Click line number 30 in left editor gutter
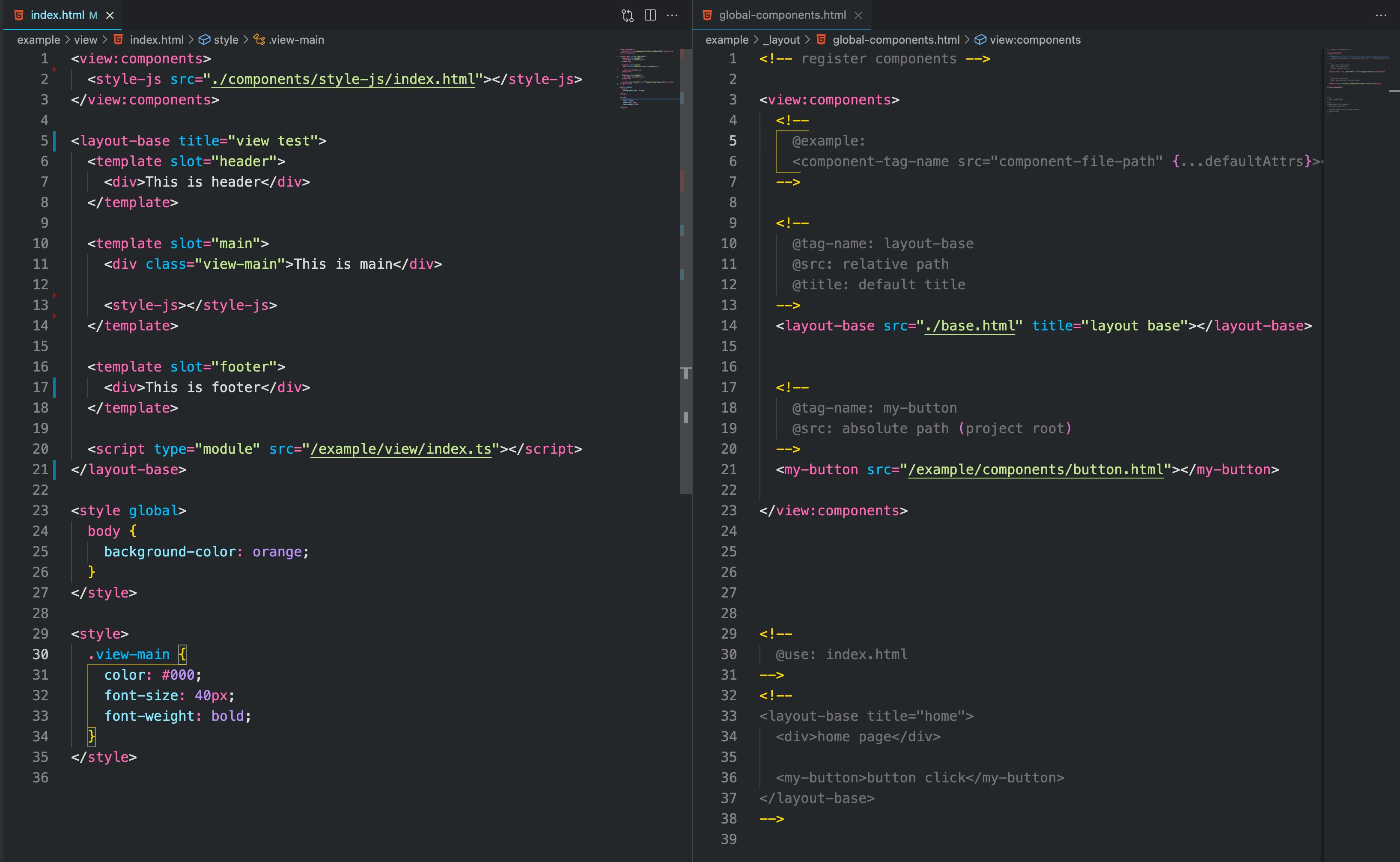 [41, 654]
